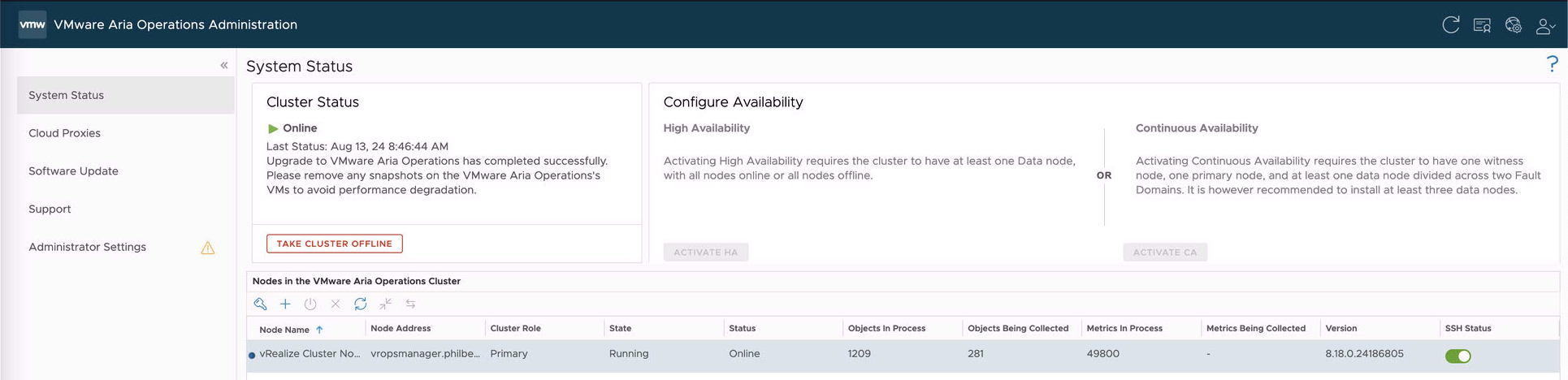Open the network settings globe icon
Viewport: 1568px width, 380px height.
pyautogui.click(x=1513, y=25)
